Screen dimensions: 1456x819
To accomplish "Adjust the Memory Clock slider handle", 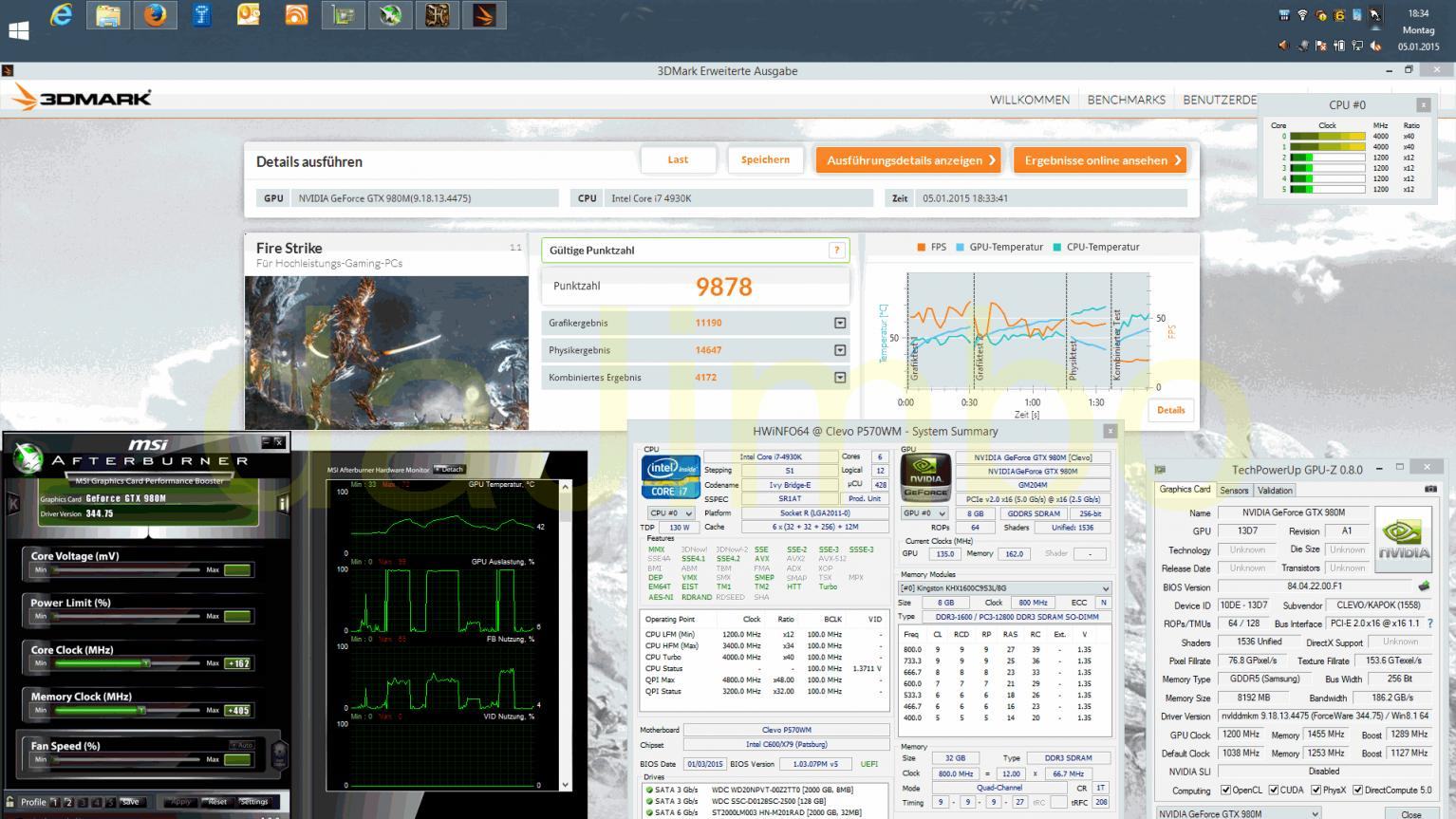I will pyautogui.click(x=140, y=710).
